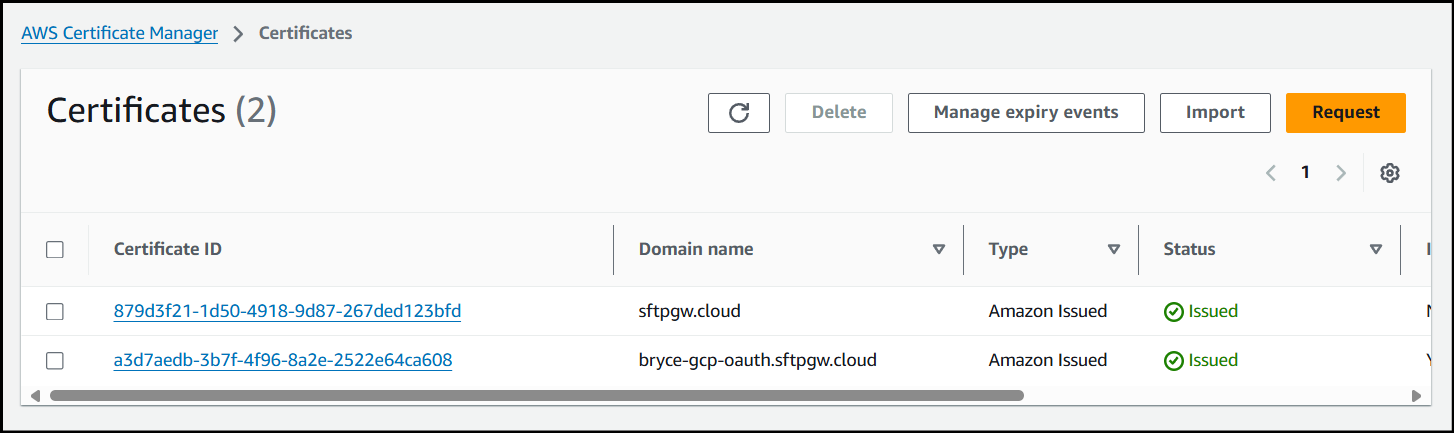The width and height of the screenshot is (1454, 433).
Task: Select checkbox for certificate a3d7aedb
Action: click(x=55, y=361)
